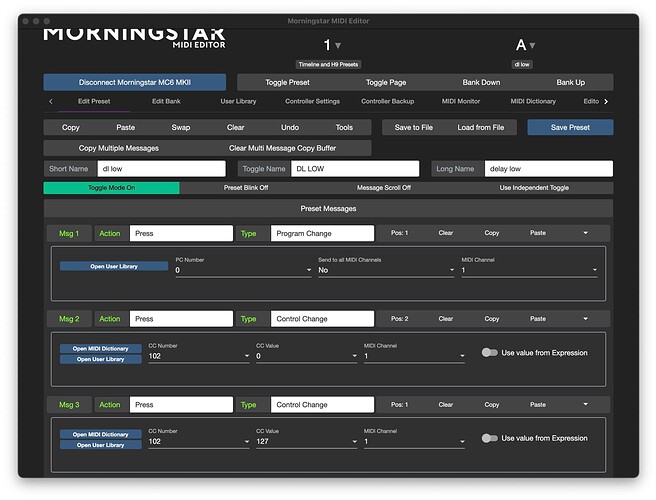Open the CC Number dropdown in Msg 3
The image size is (656, 500).
199,441
